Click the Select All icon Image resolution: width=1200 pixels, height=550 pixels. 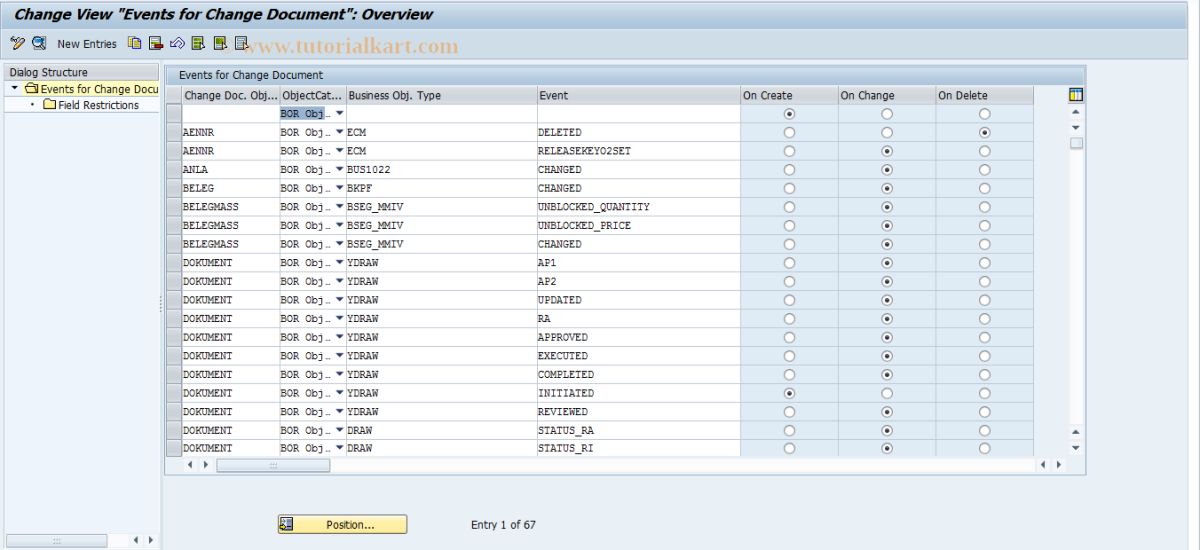[x=198, y=43]
